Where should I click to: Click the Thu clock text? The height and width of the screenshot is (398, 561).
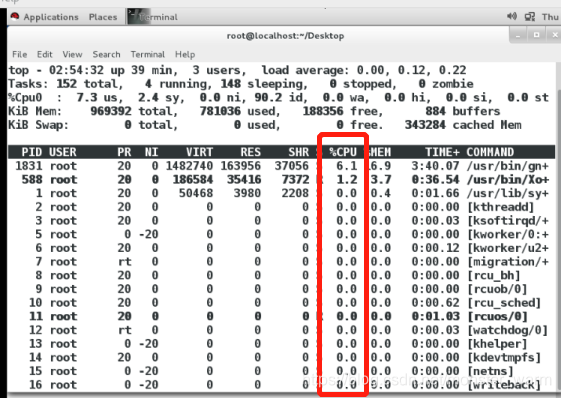(550, 17)
